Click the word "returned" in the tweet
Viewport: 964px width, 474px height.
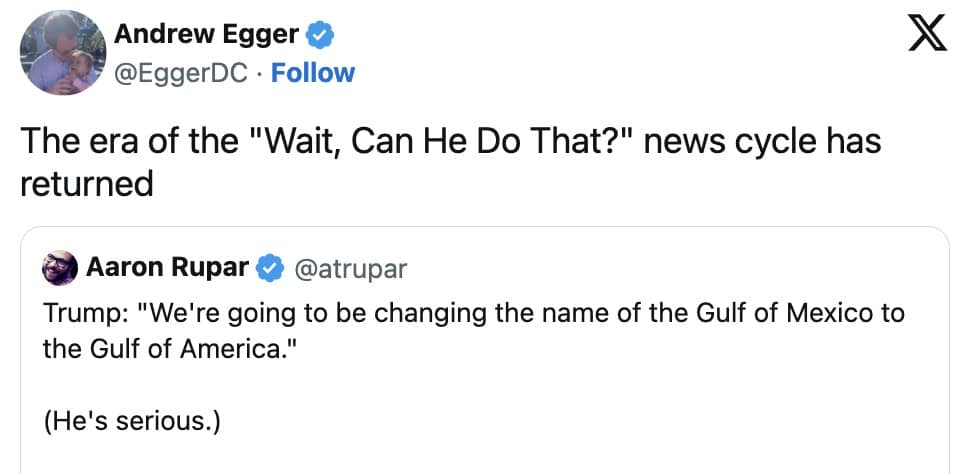[86, 185]
